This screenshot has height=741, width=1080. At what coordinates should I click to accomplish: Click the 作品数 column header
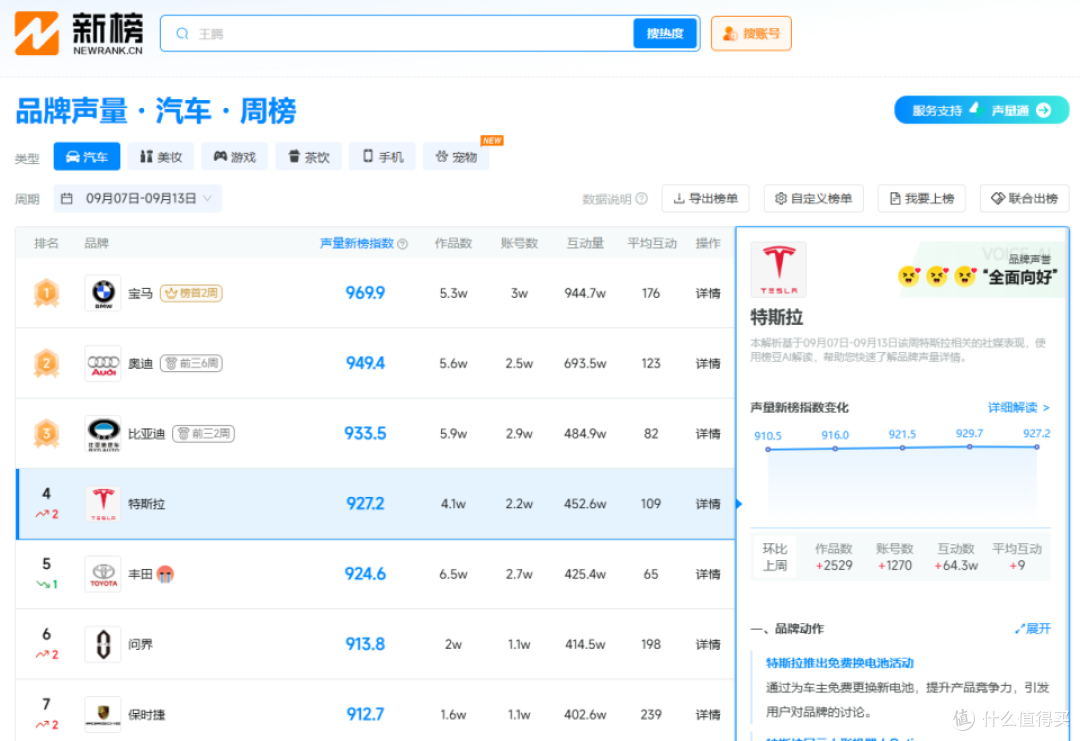pyautogui.click(x=453, y=243)
